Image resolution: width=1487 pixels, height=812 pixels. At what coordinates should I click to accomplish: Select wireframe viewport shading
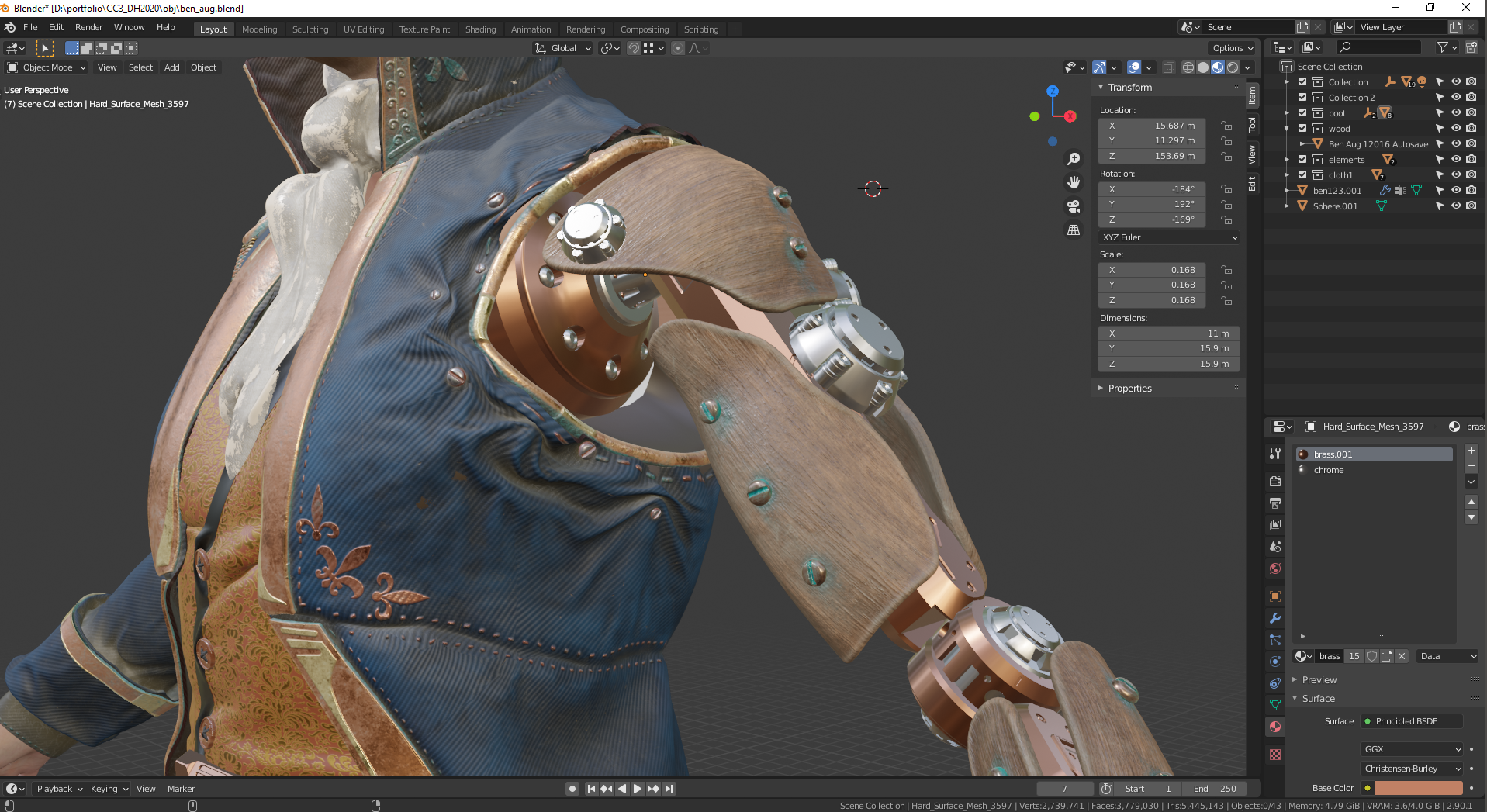click(x=1188, y=67)
